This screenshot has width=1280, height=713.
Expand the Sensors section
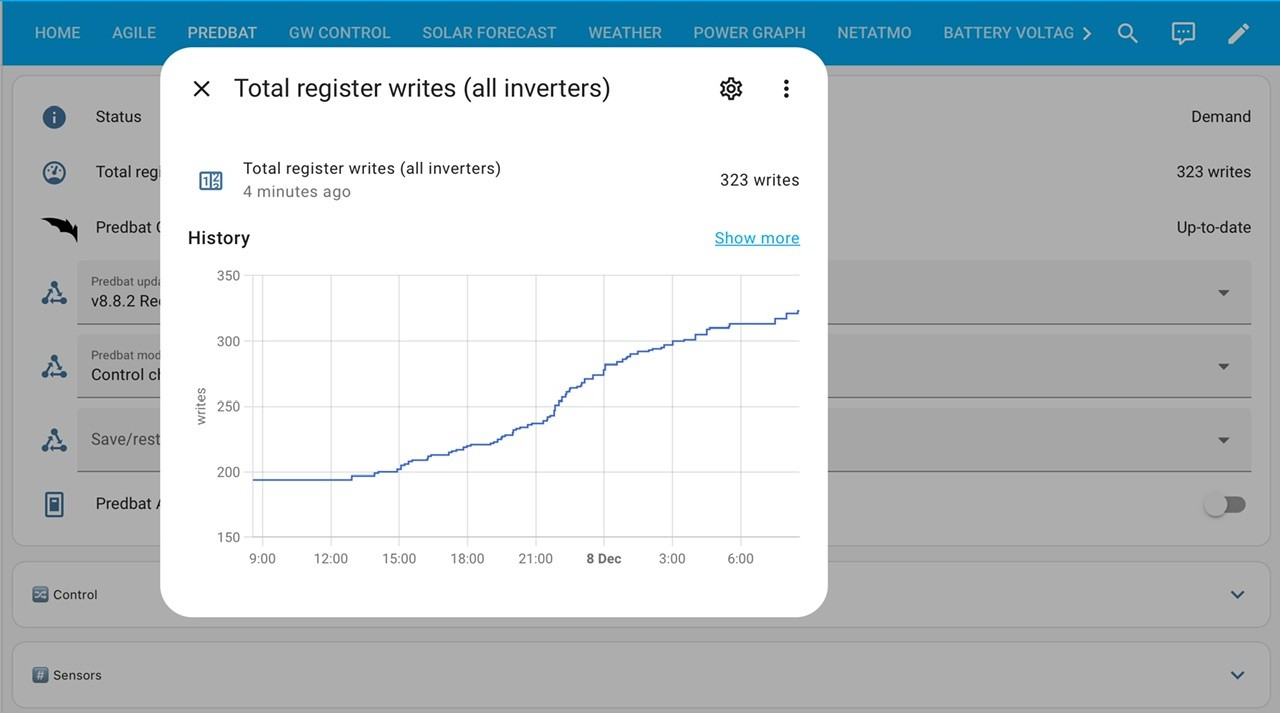pos(1237,675)
